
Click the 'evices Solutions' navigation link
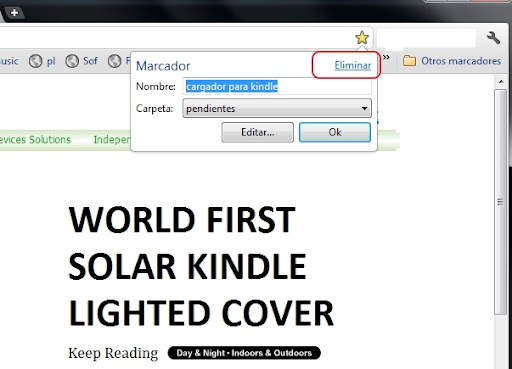pos(35,139)
